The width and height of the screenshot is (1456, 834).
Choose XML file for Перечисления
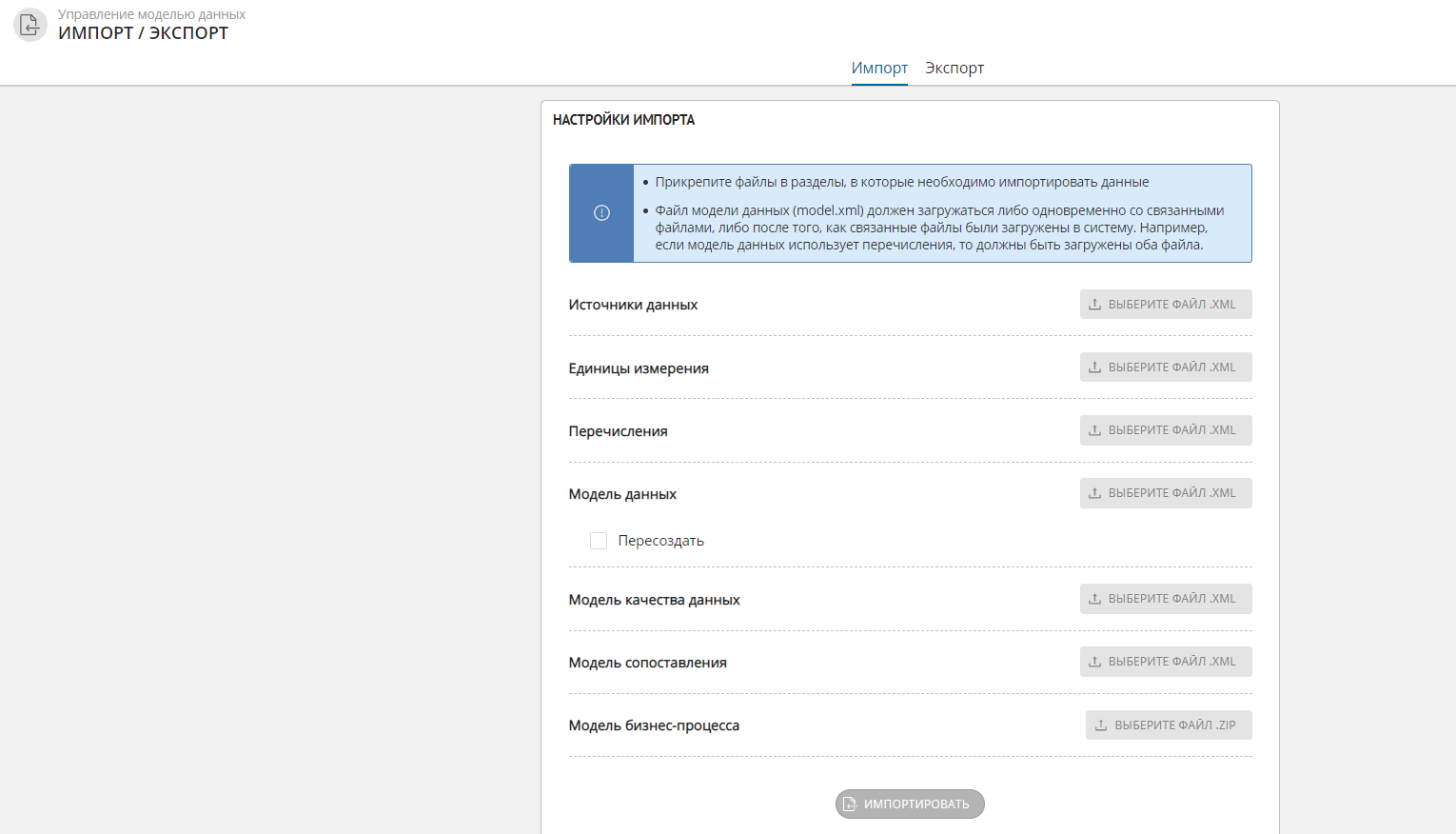click(x=1166, y=430)
